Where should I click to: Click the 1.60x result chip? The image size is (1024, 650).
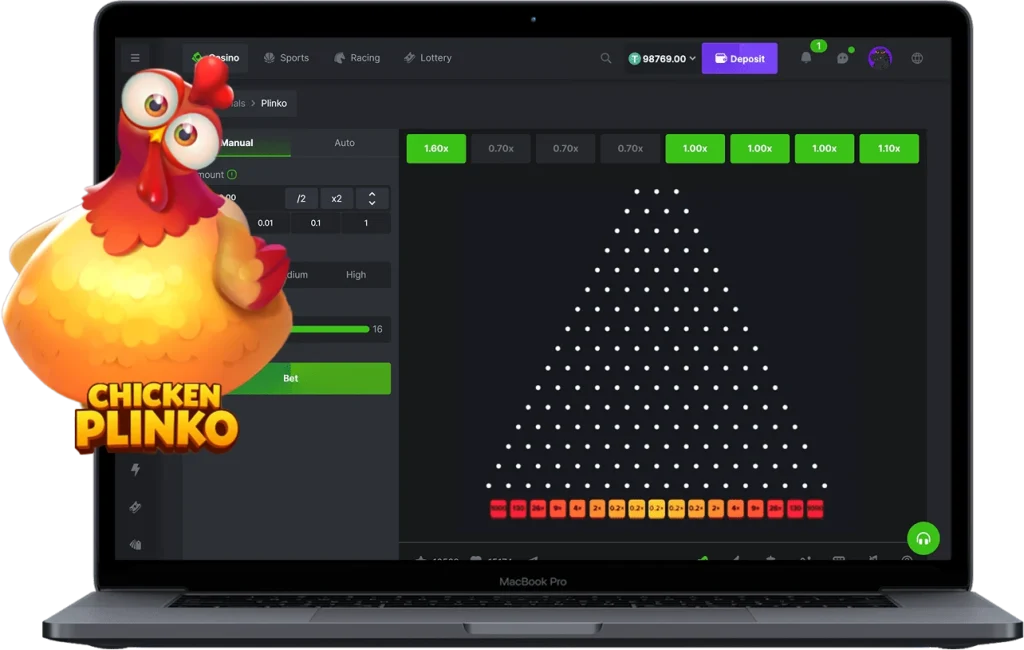(x=436, y=148)
